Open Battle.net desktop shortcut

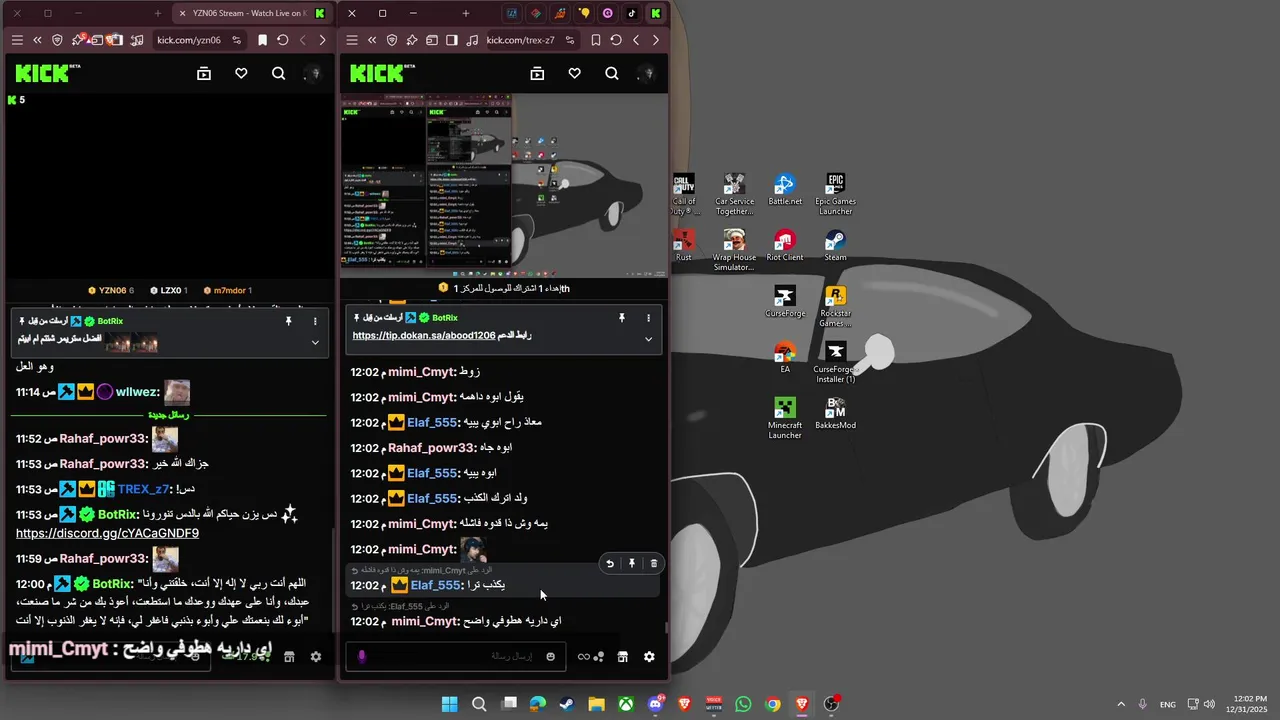(785, 190)
